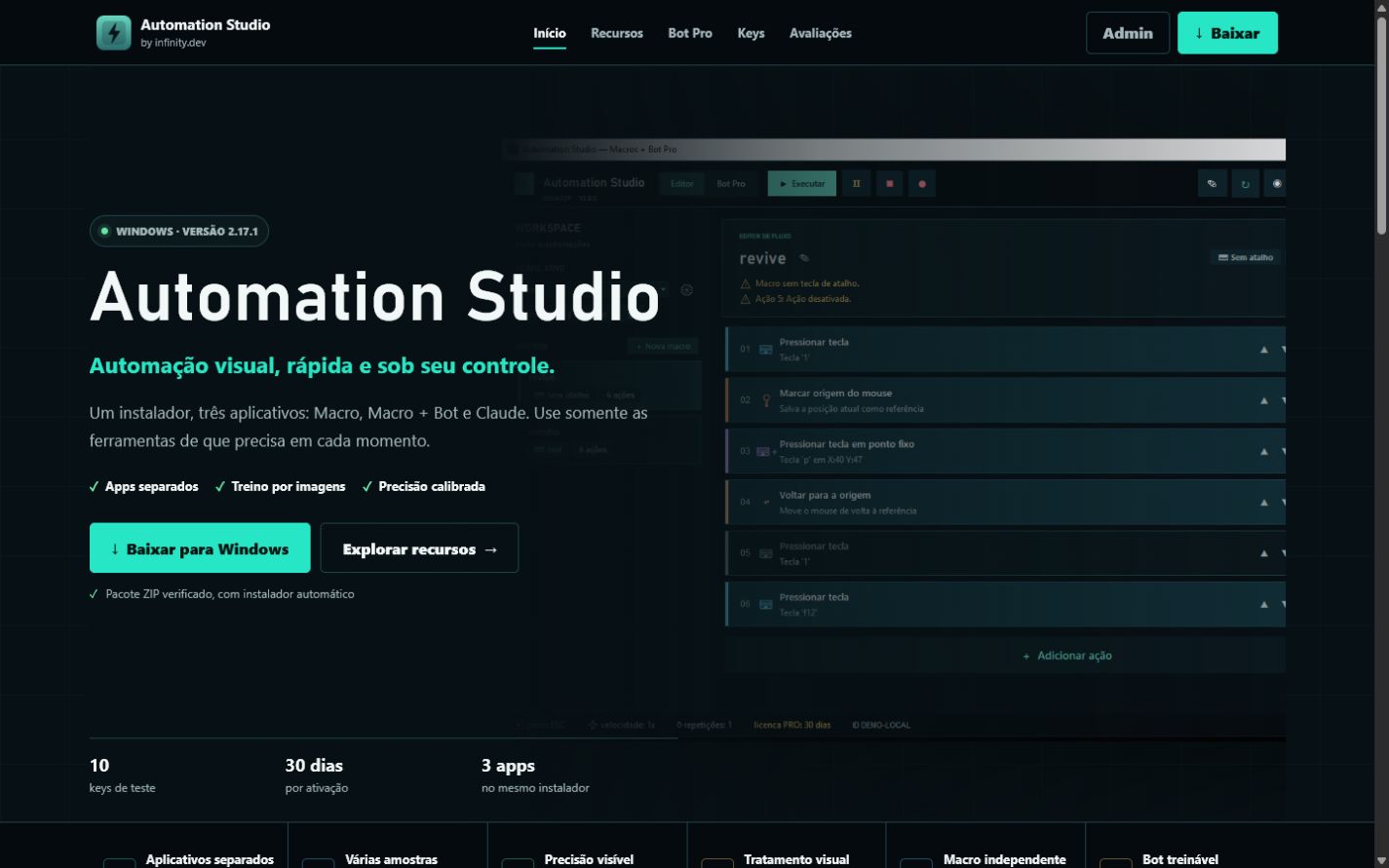Click Baixar para Windows button

point(200,548)
